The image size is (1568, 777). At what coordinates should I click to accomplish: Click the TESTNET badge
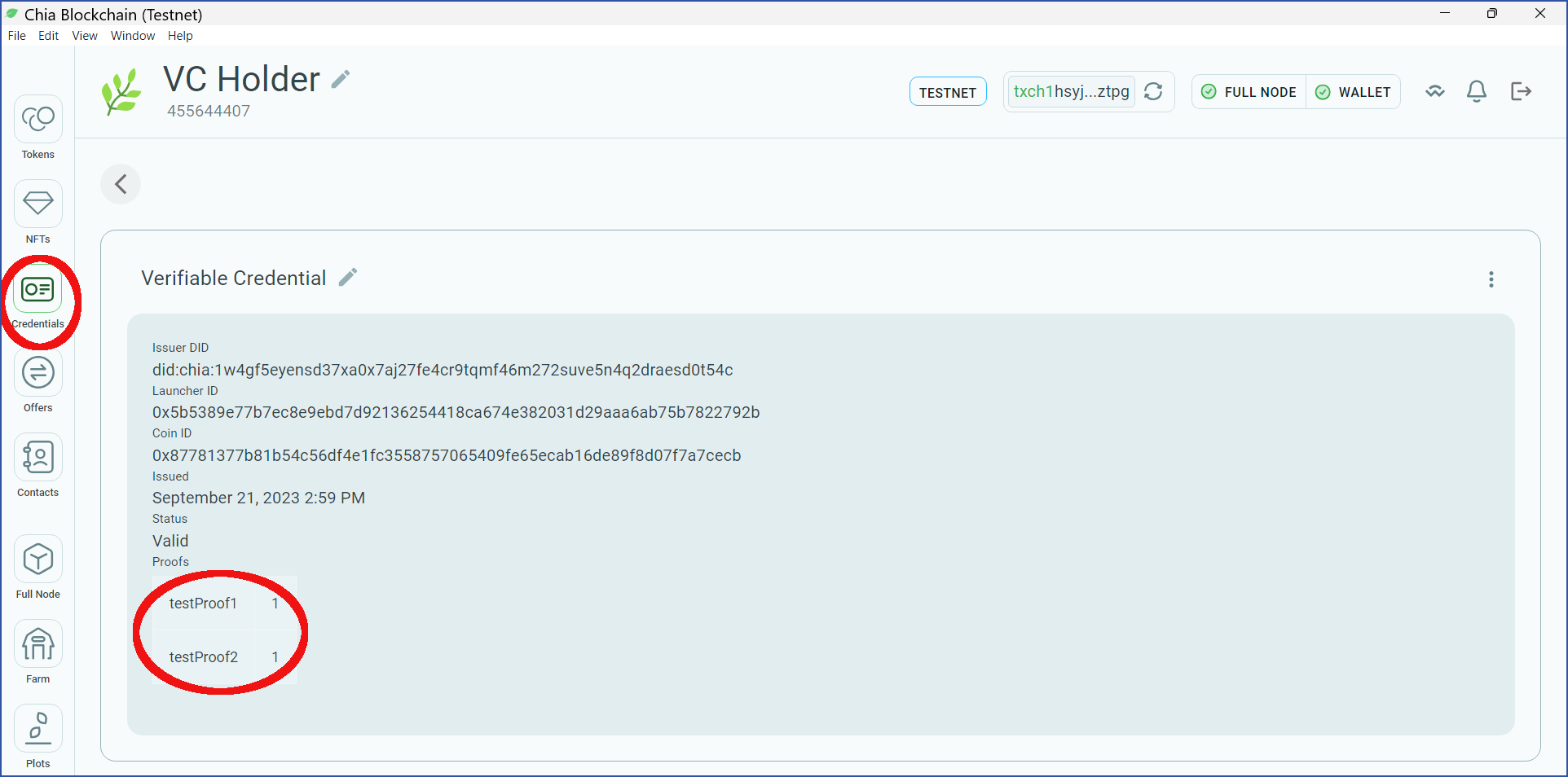tap(948, 92)
